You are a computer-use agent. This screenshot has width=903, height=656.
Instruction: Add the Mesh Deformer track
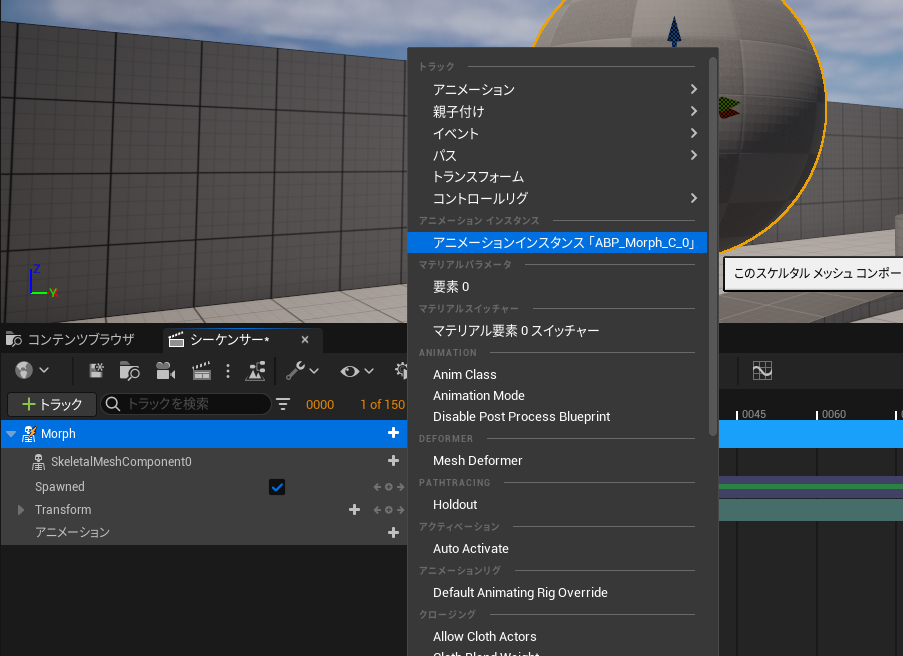click(x=557, y=460)
